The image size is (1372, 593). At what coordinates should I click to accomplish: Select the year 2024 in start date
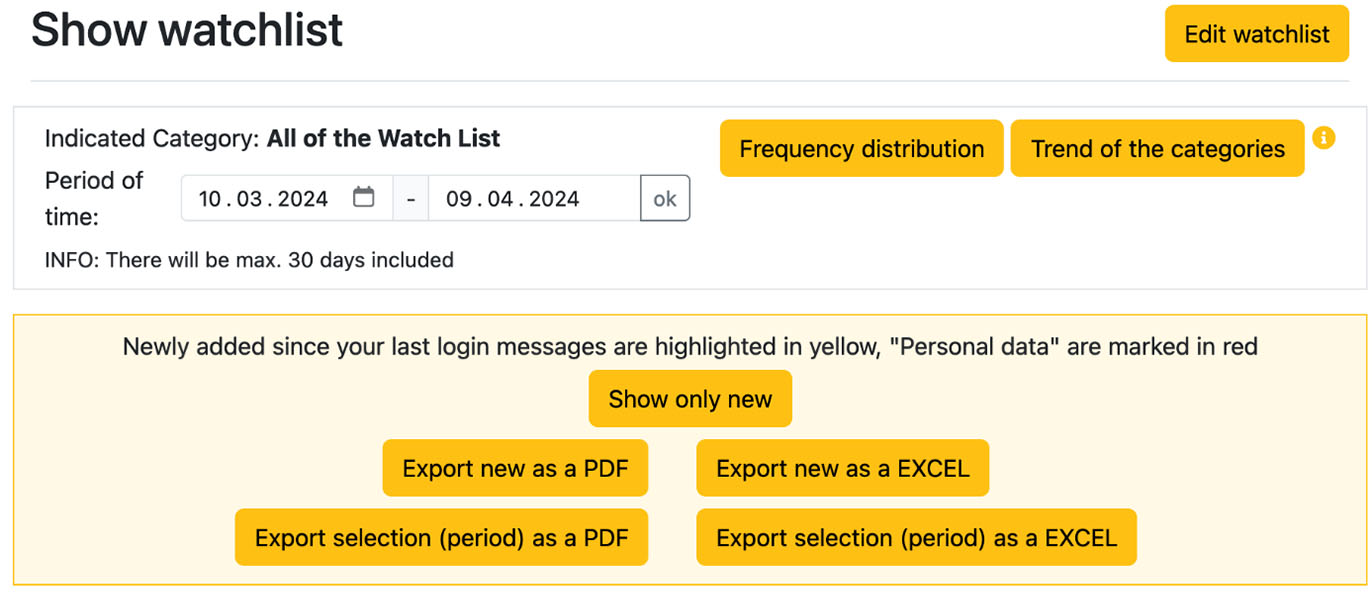(x=303, y=199)
